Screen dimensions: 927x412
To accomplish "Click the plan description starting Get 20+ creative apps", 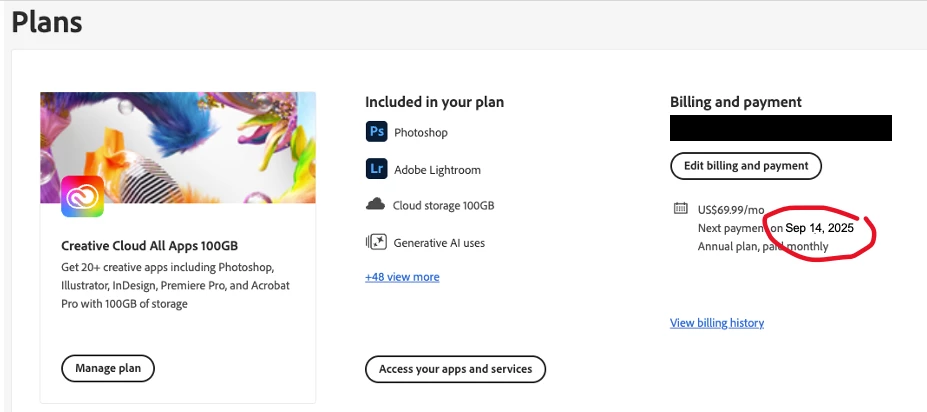I will [x=176, y=286].
